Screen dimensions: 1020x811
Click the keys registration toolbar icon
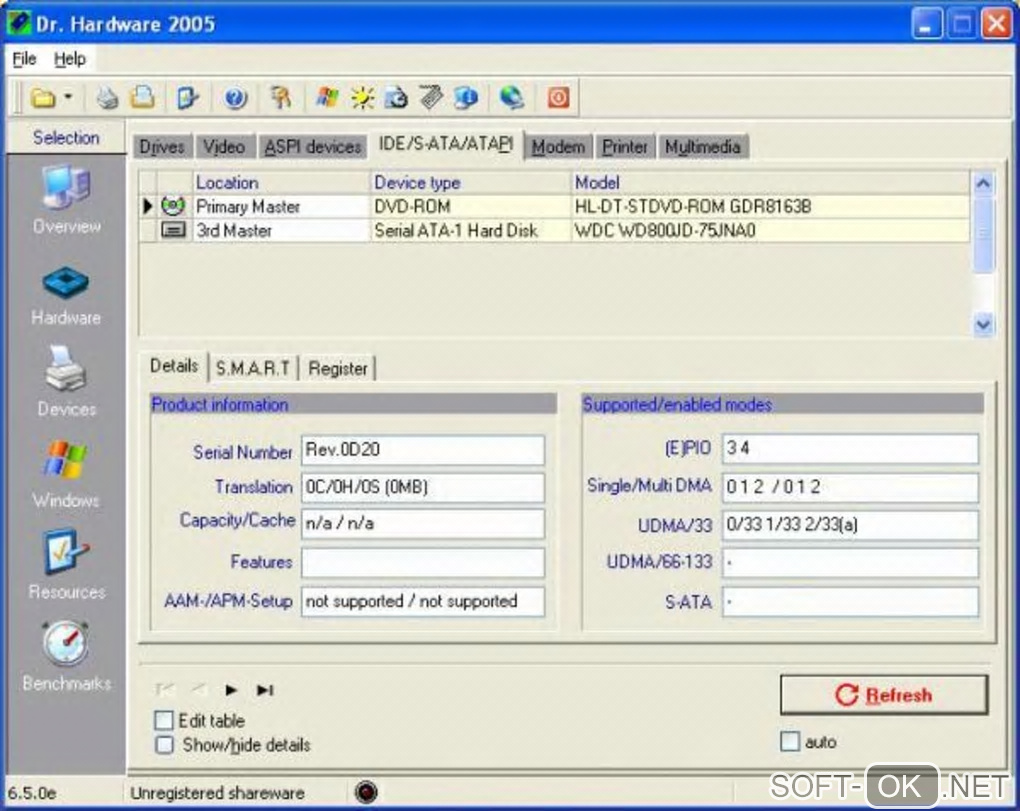pos(281,98)
